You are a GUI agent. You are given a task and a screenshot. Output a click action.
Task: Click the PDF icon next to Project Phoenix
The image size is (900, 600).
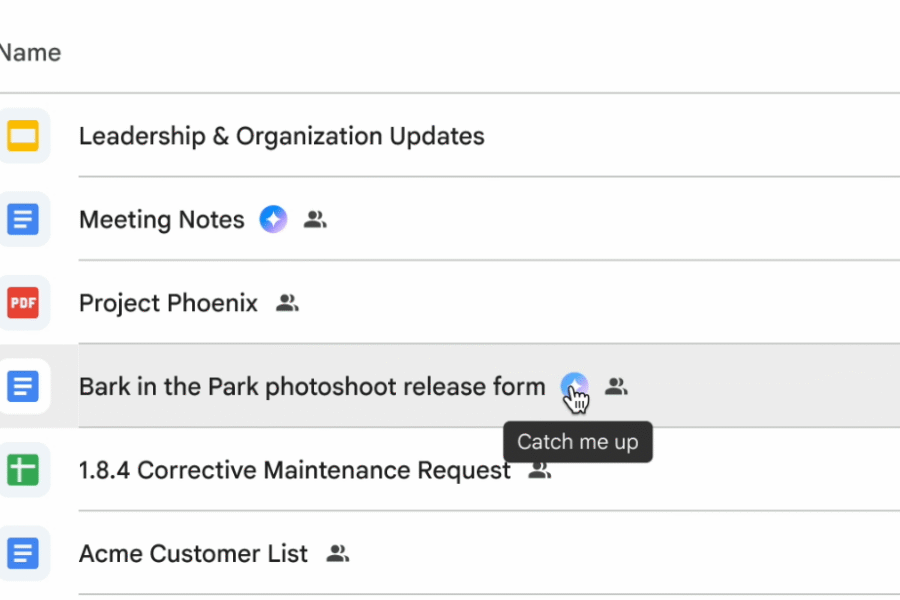(x=25, y=302)
